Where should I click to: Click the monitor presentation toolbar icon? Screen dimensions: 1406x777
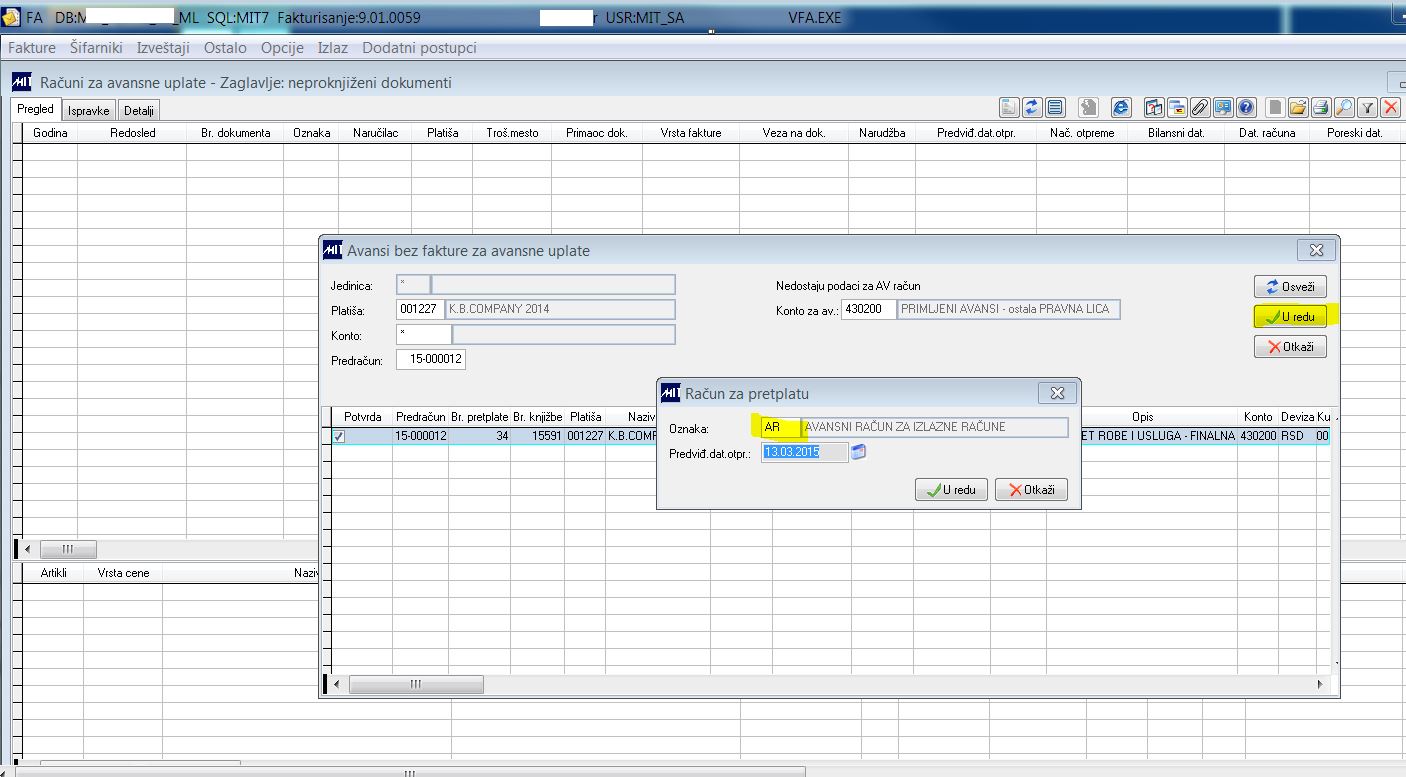pos(1223,107)
